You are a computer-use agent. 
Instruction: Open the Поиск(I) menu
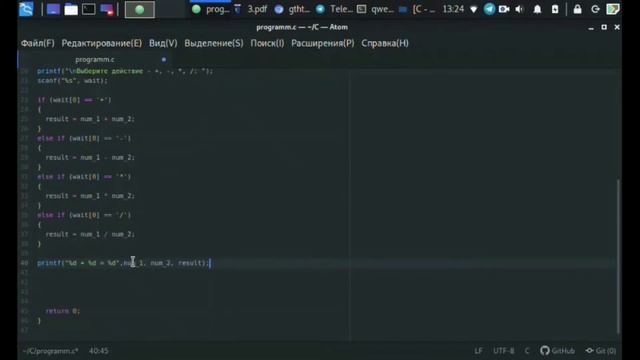(x=267, y=43)
